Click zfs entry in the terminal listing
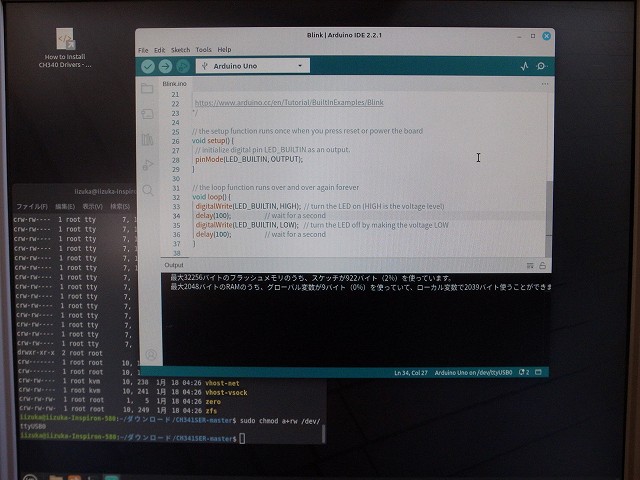 [x=211, y=411]
